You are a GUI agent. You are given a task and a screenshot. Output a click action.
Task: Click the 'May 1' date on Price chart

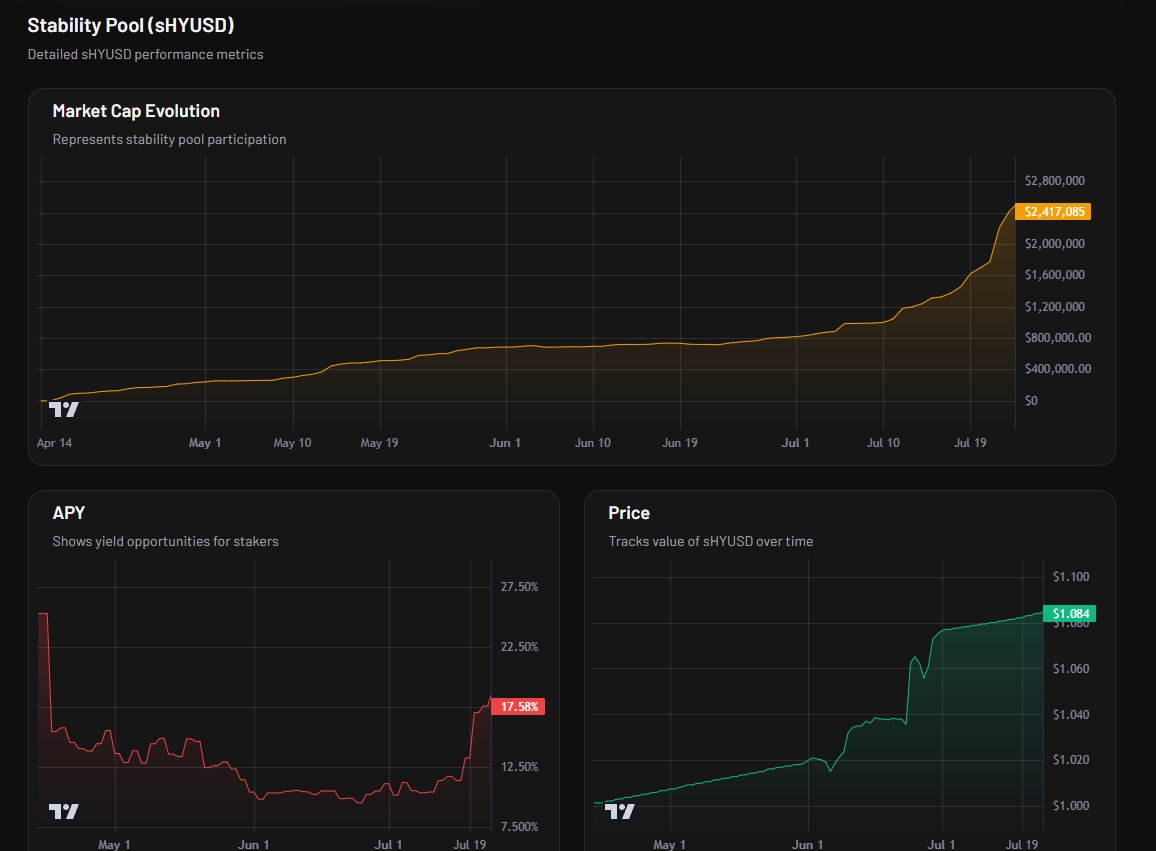[669, 844]
